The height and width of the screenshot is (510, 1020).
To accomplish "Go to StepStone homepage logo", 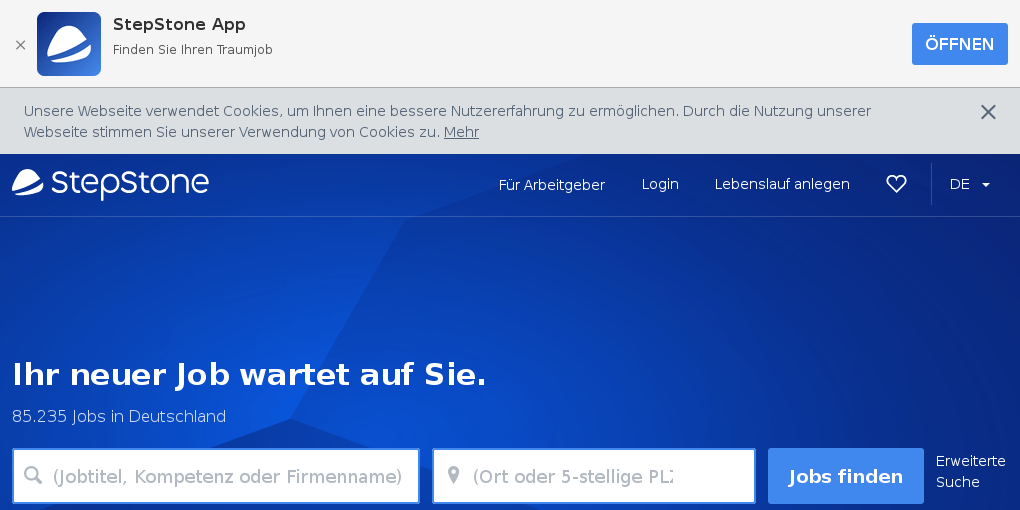I will pyautogui.click(x=111, y=184).
